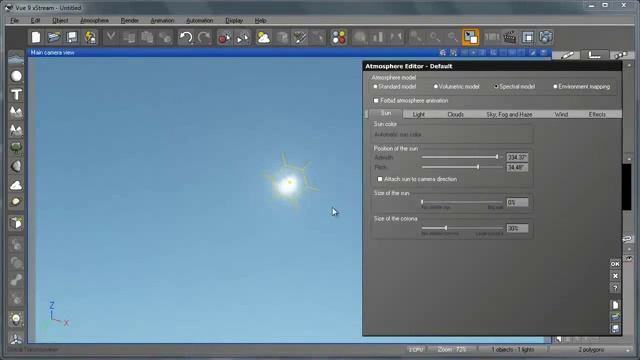Open the File menu
Image resolution: width=640 pixels, height=360 pixels.
14,20
